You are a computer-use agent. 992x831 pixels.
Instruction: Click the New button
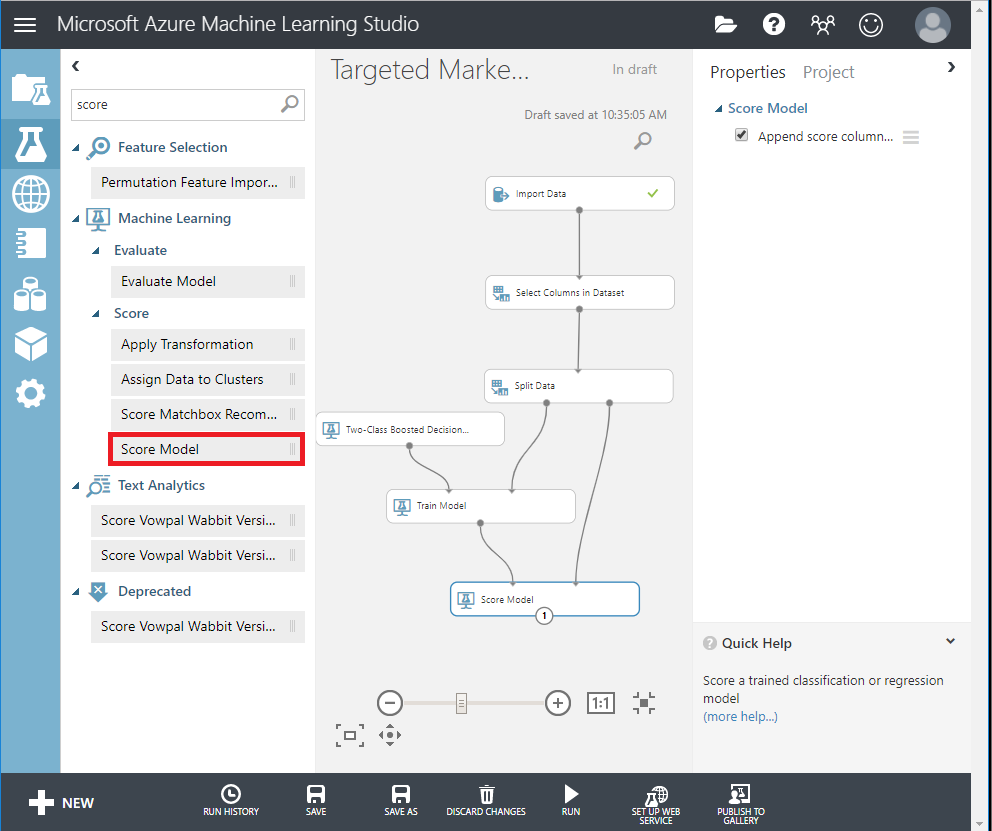(x=62, y=802)
